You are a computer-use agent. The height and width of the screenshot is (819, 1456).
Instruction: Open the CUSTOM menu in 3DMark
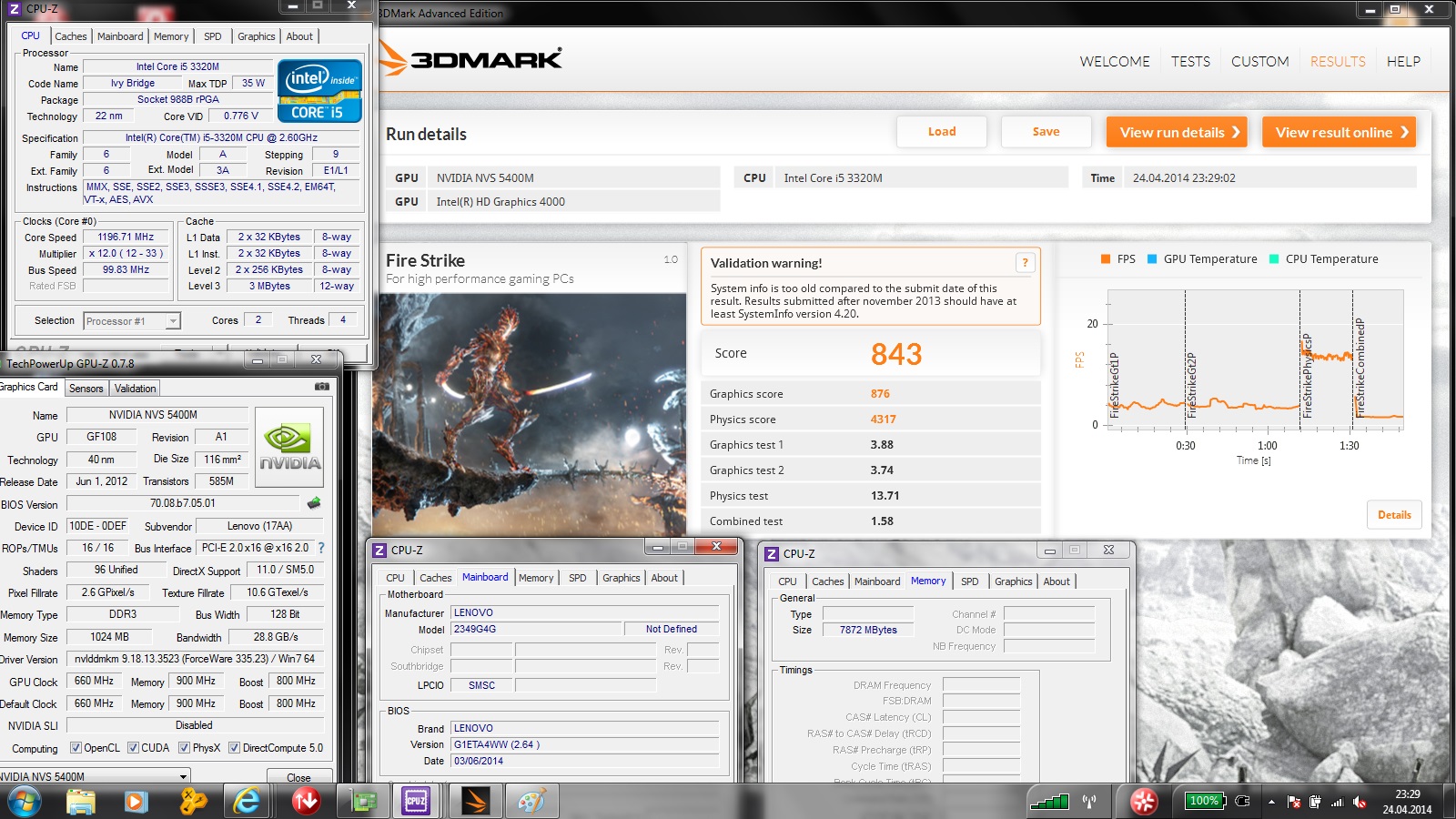[1259, 62]
